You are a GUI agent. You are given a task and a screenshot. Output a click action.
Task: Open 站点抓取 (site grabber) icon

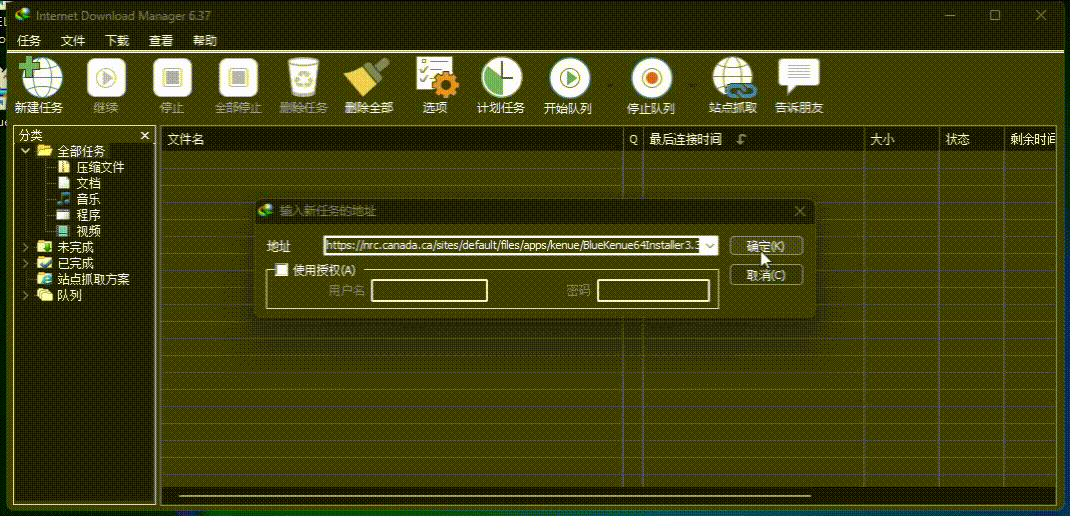click(x=732, y=78)
